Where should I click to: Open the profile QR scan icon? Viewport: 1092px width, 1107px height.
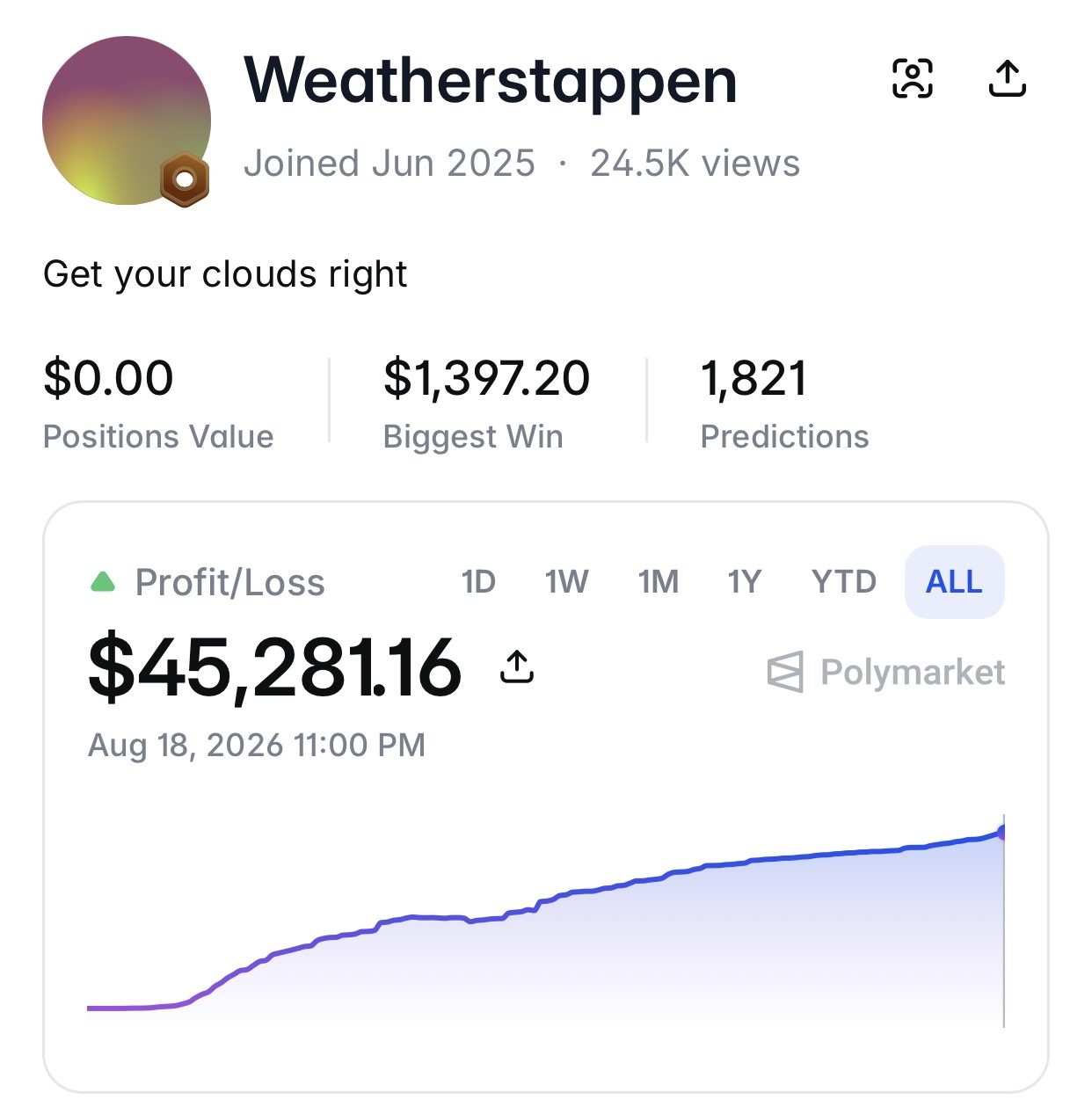913,78
